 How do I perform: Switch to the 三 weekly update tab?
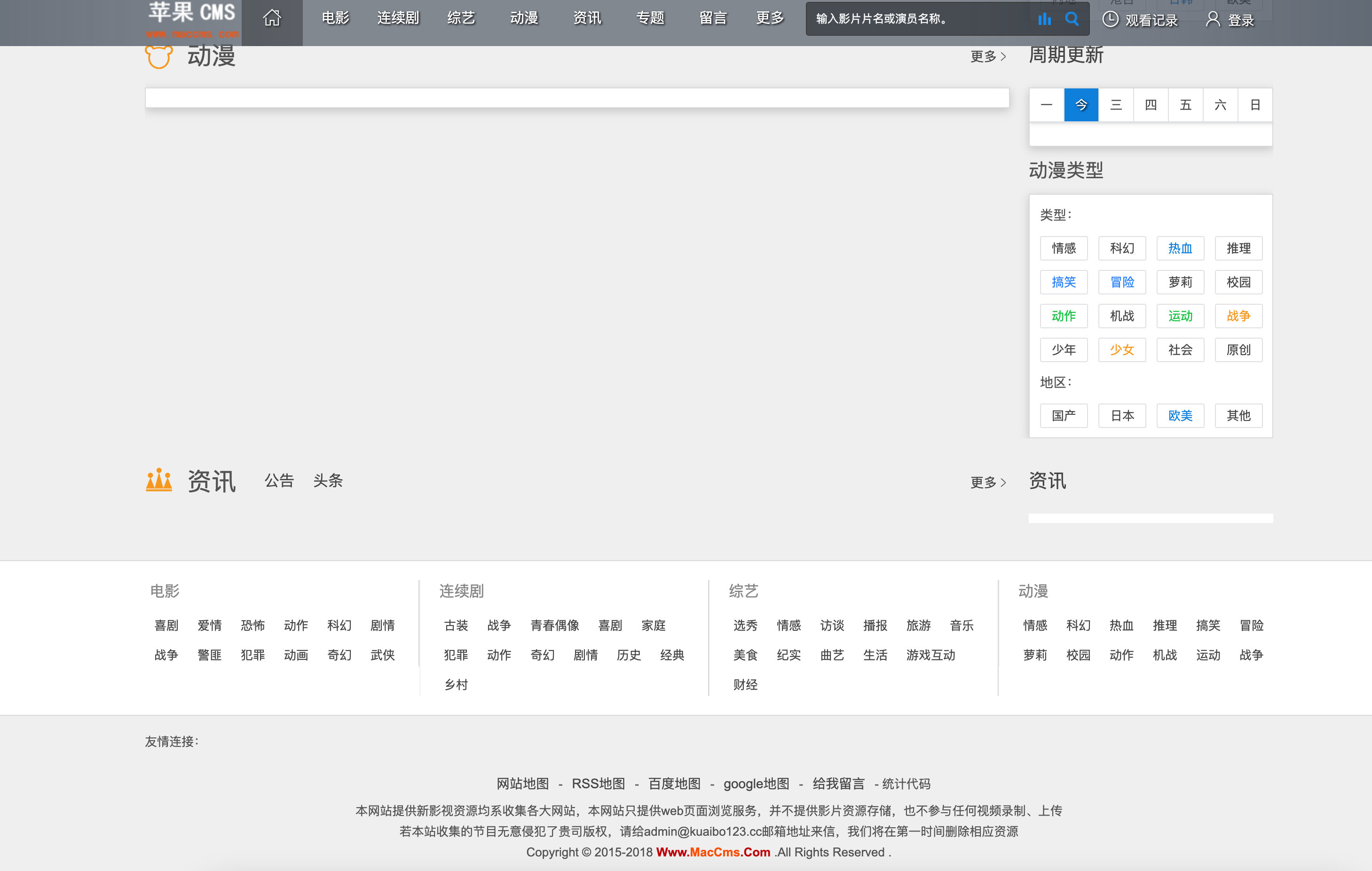[x=1116, y=105]
